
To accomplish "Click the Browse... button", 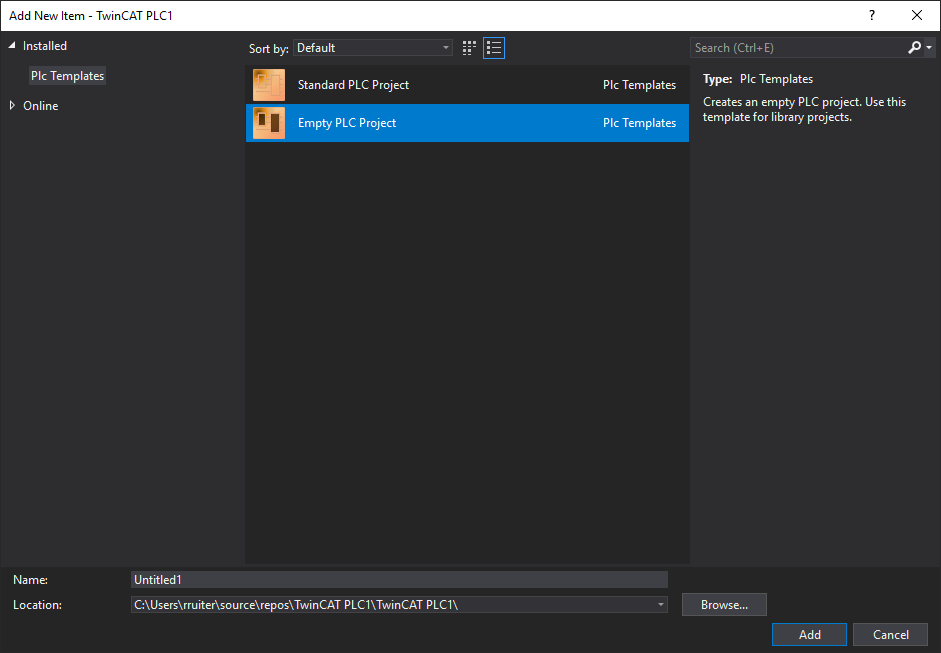I will 724,605.
